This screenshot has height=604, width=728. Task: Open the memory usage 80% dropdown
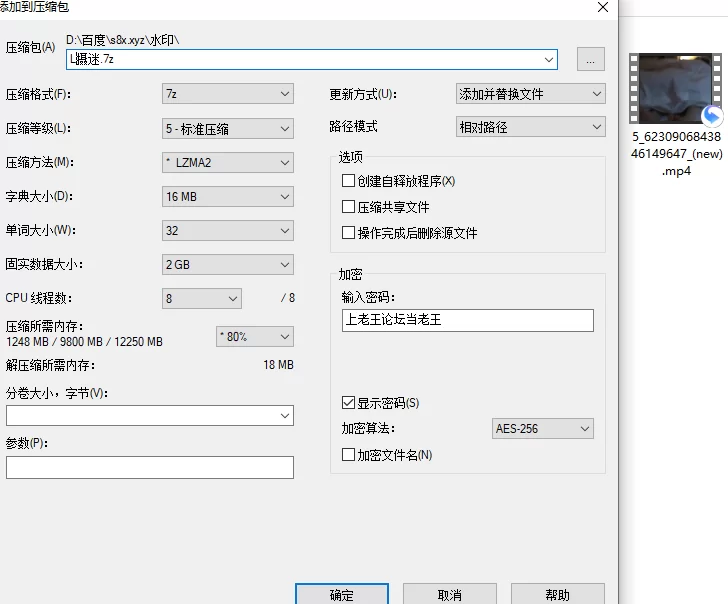(x=255, y=337)
